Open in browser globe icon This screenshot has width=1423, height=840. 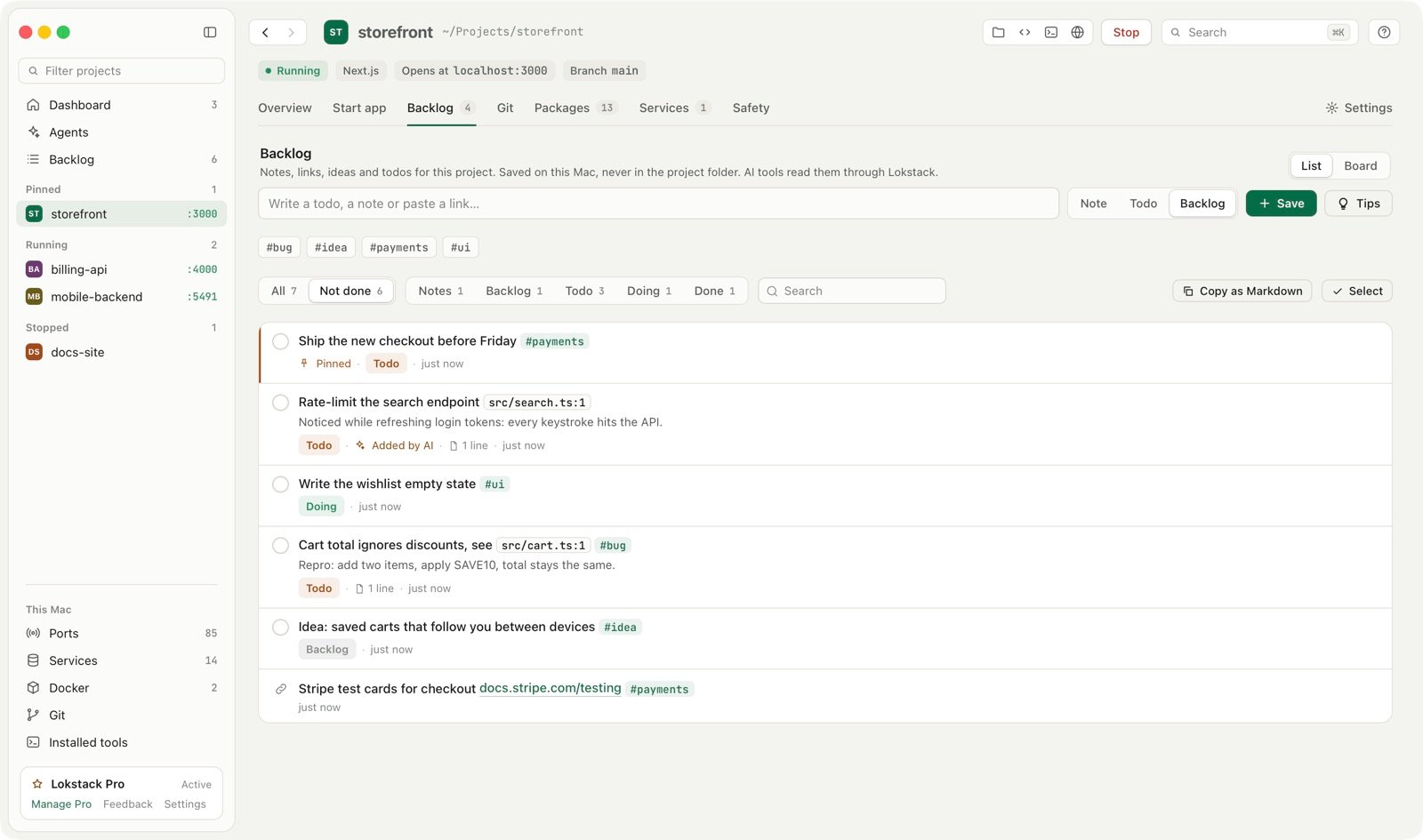[1077, 32]
